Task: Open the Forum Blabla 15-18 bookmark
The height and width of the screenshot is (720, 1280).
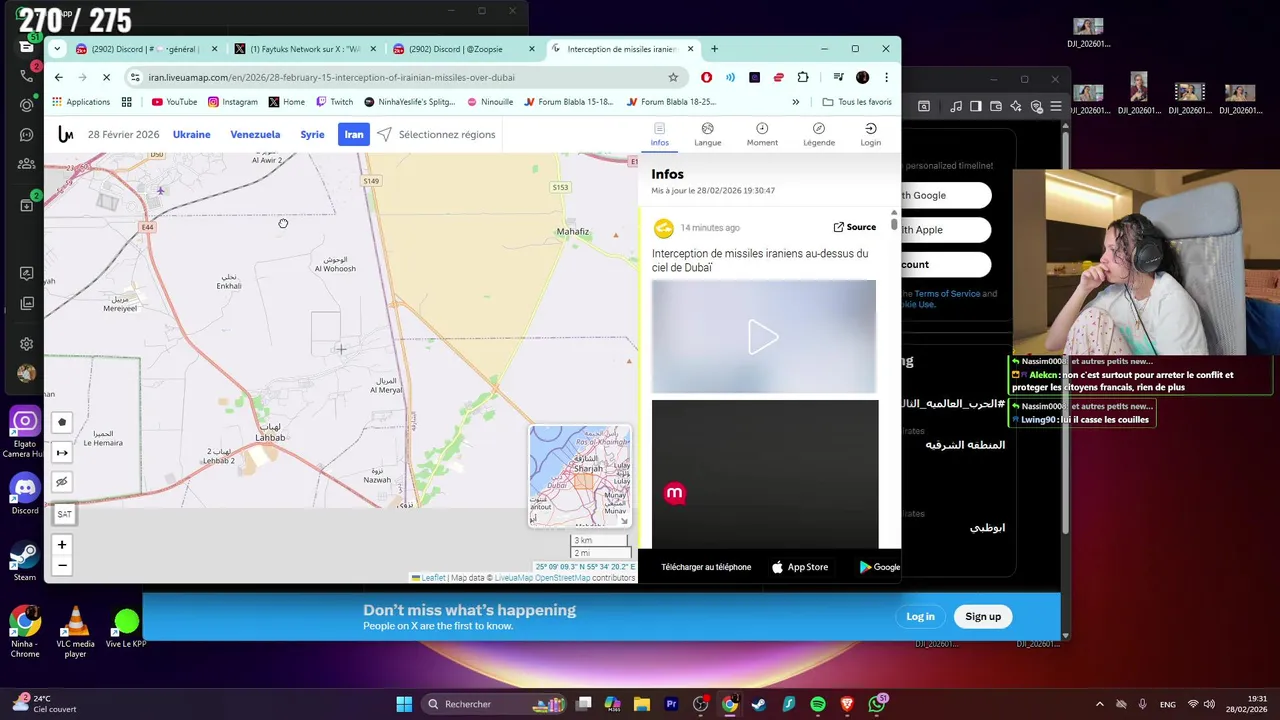Action: [567, 102]
